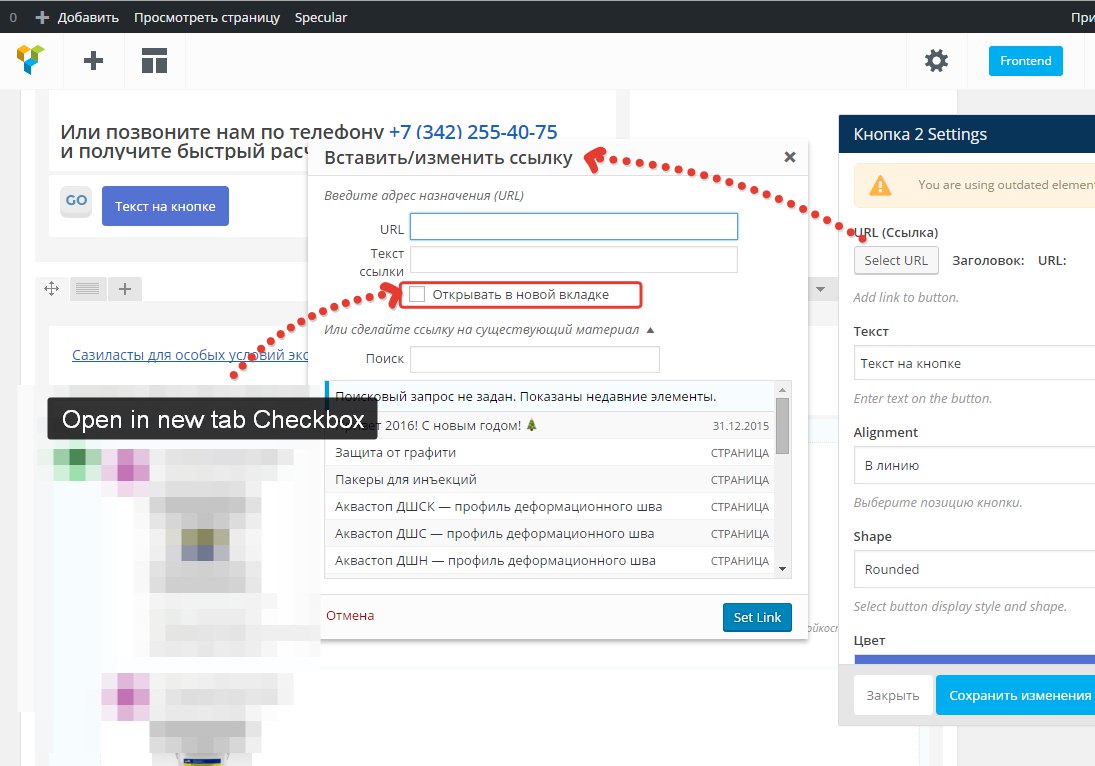Open the Alignment dropdown В линию
The image size is (1095, 766).
pos(974,465)
